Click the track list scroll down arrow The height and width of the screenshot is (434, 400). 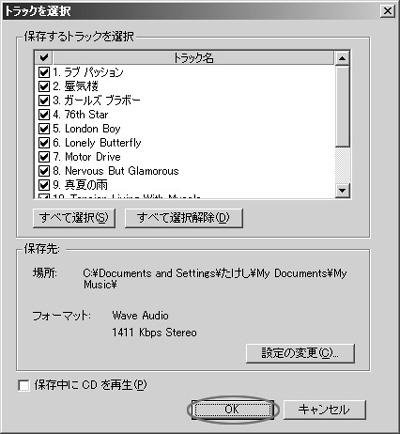342,191
